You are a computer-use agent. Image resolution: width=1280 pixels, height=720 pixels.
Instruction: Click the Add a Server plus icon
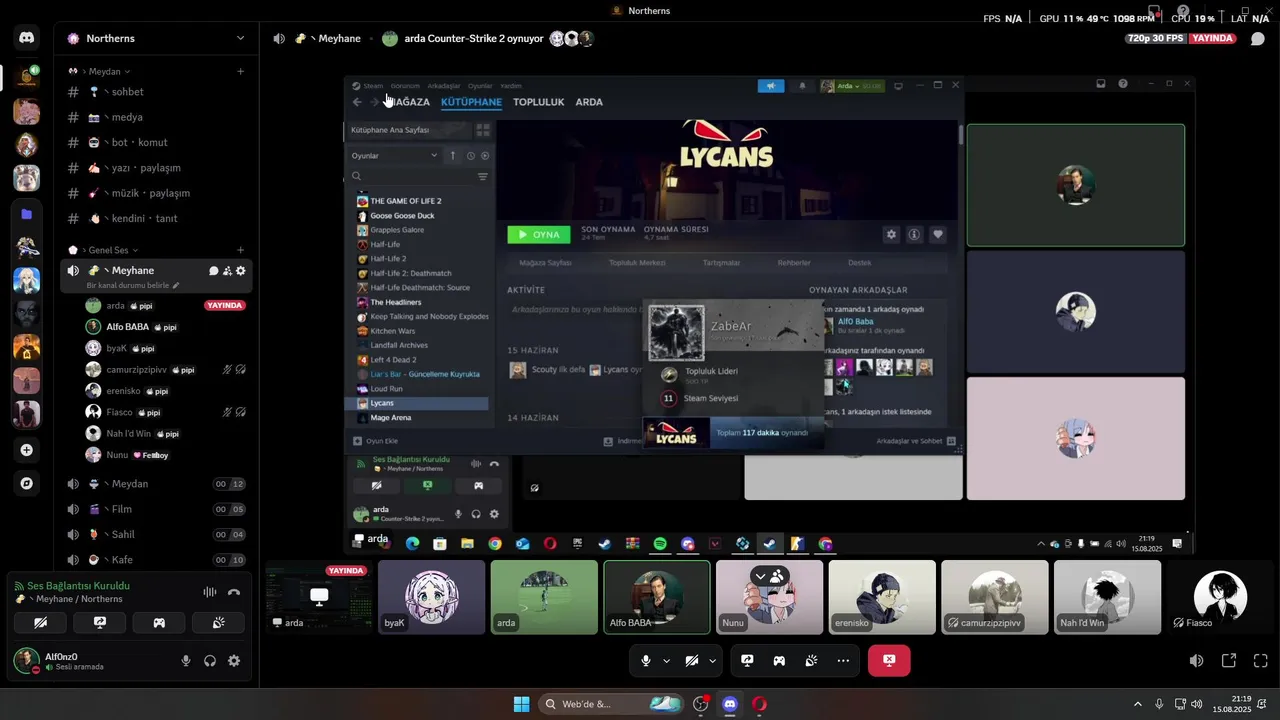27,450
